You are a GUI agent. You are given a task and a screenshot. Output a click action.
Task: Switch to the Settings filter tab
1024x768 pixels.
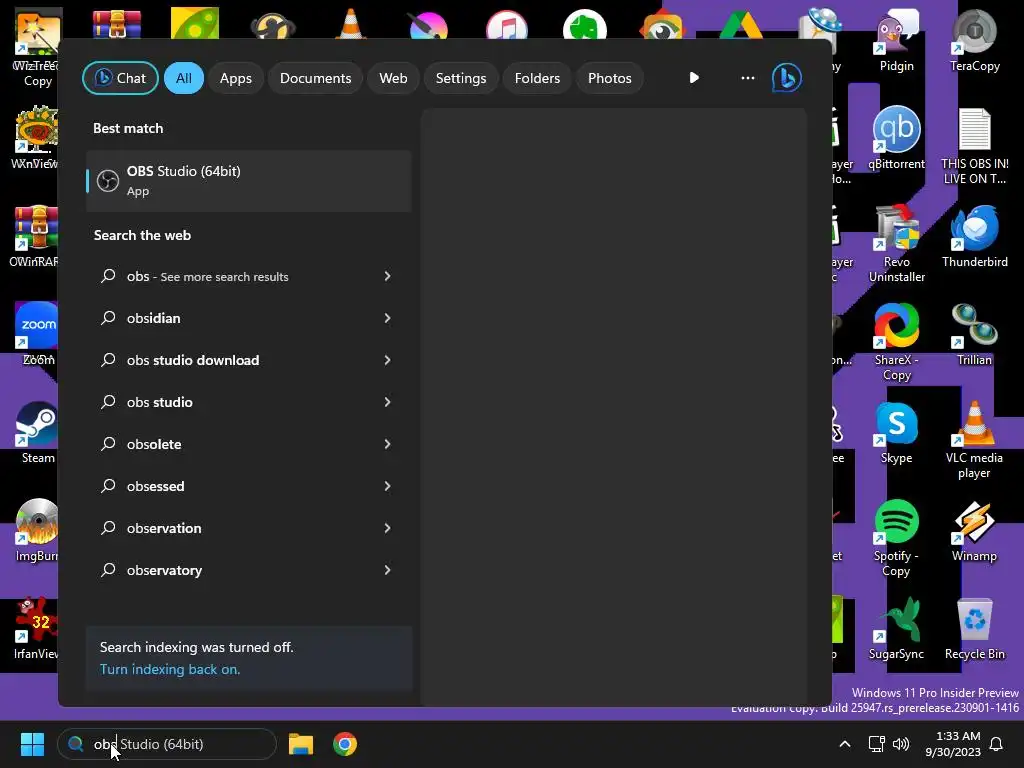[x=461, y=78]
